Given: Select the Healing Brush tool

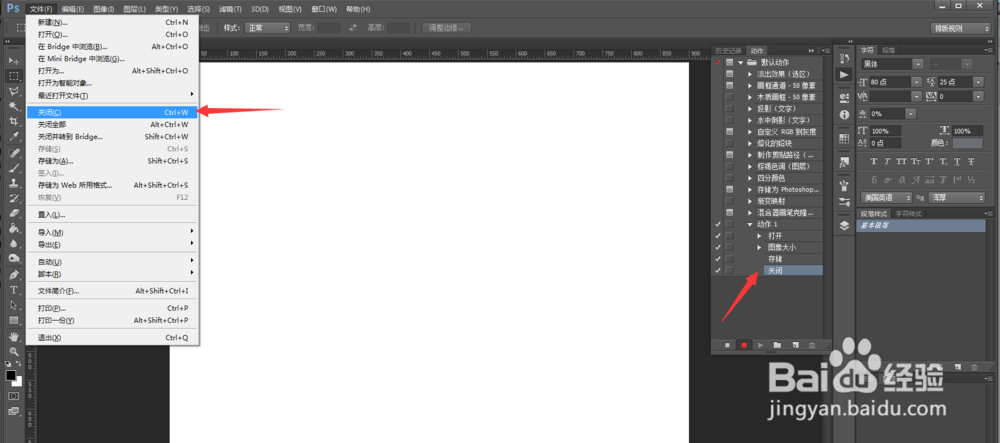Looking at the screenshot, I should coord(13,153).
